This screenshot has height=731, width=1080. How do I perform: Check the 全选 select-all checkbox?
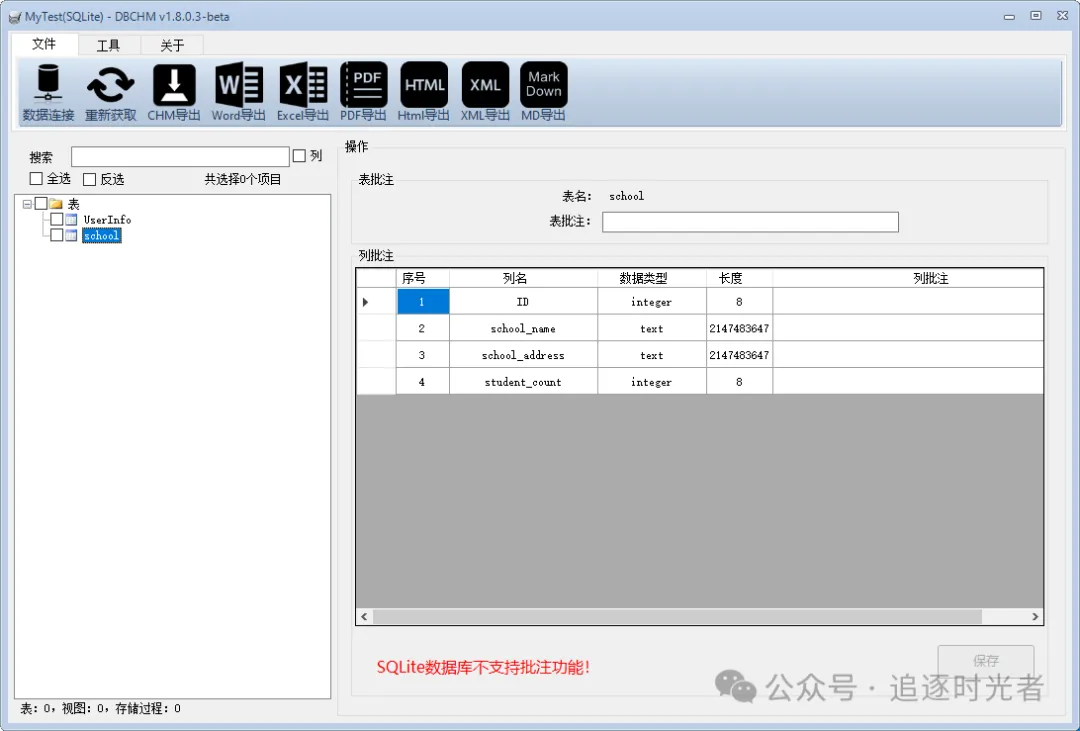[x=36, y=178]
